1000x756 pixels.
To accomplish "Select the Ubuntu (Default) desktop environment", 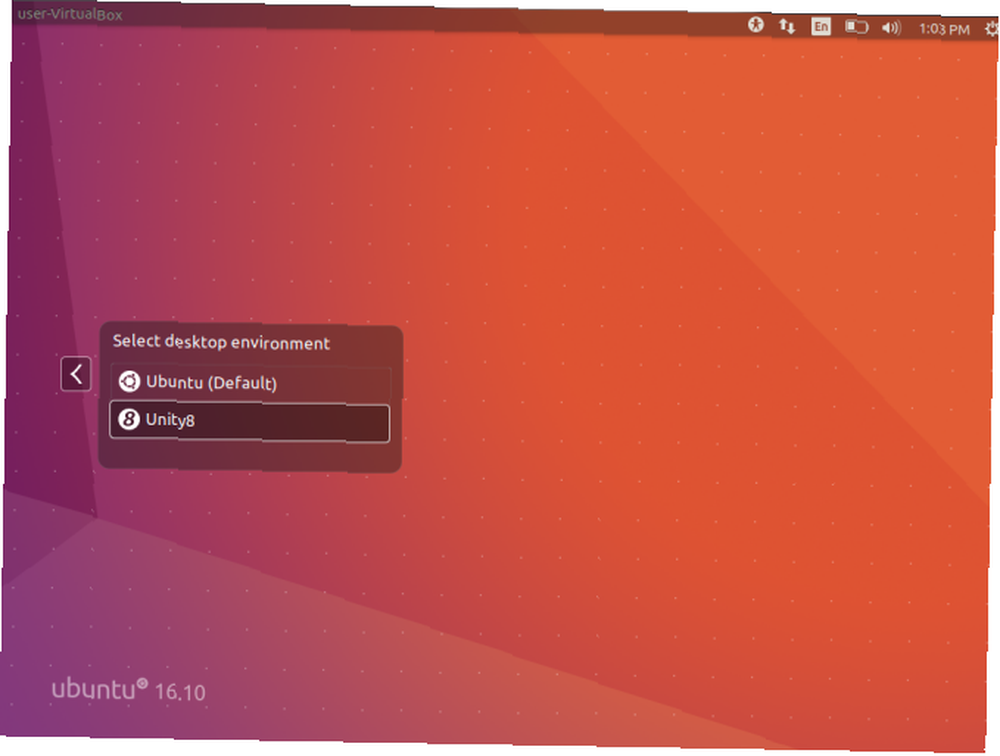I will (x=251, y=383).
